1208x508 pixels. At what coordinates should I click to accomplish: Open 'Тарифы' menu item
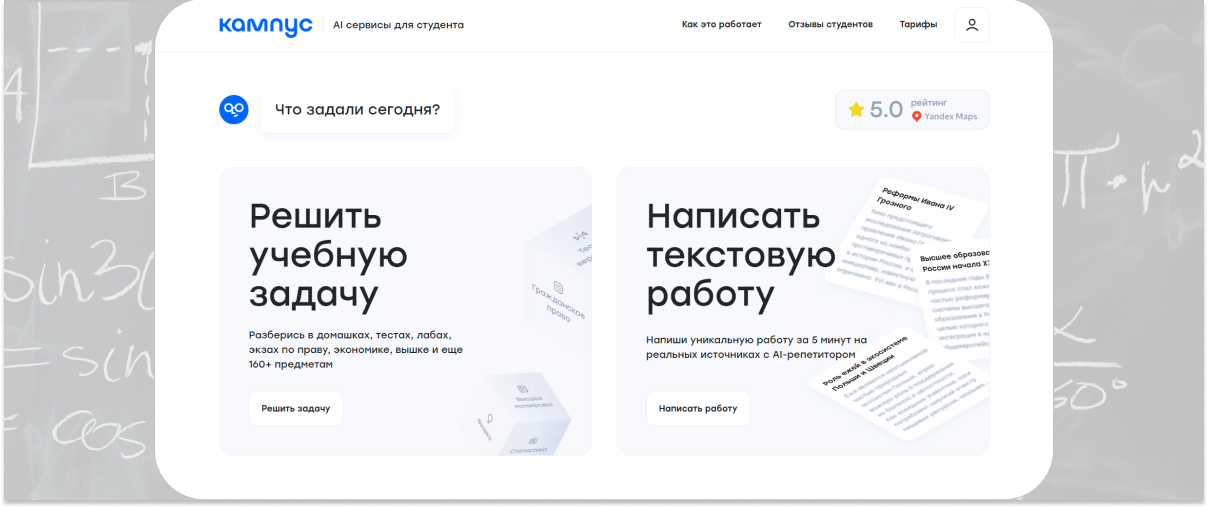pos(918,25)
